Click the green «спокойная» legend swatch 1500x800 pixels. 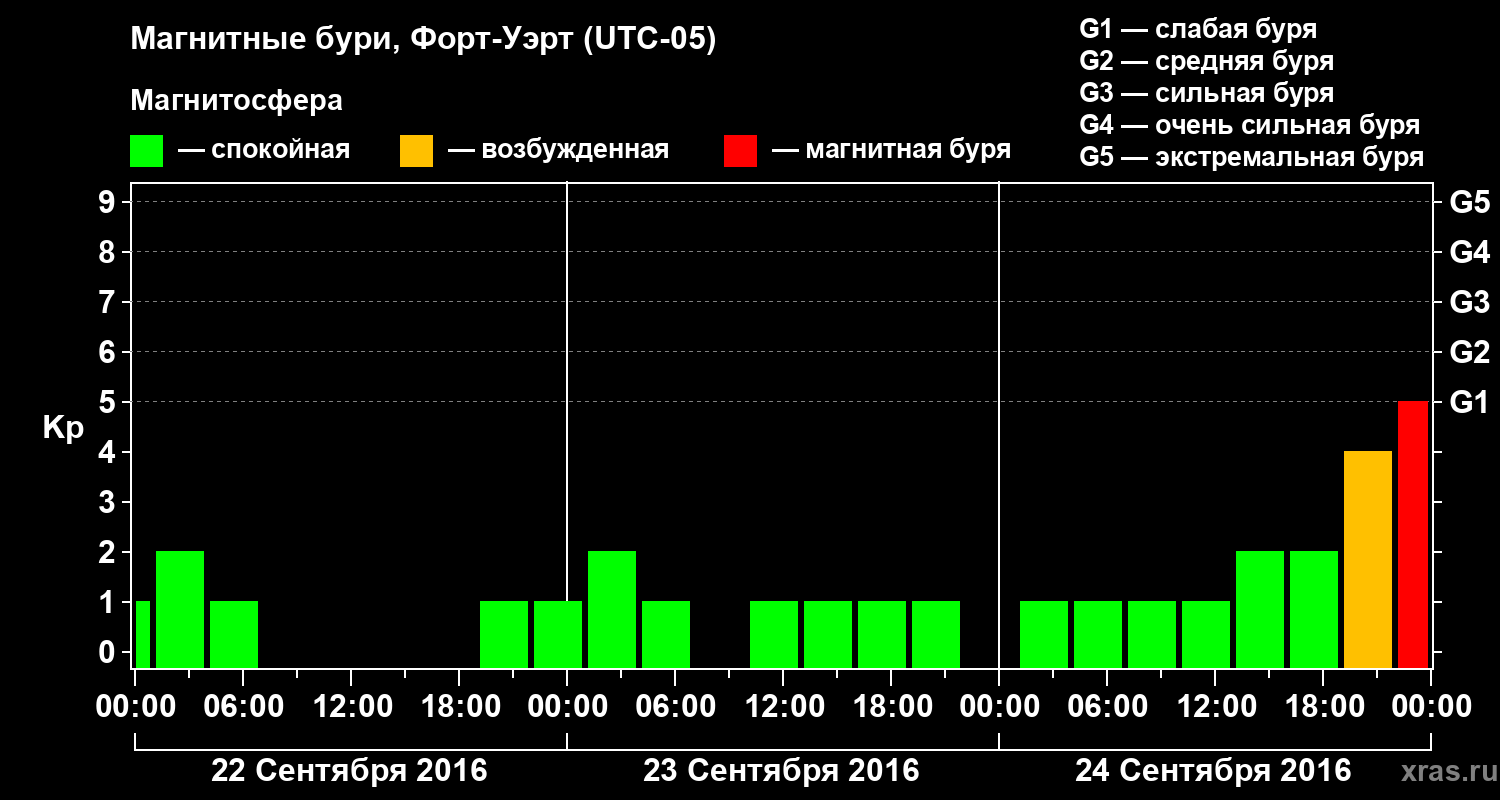pos(147,150)
